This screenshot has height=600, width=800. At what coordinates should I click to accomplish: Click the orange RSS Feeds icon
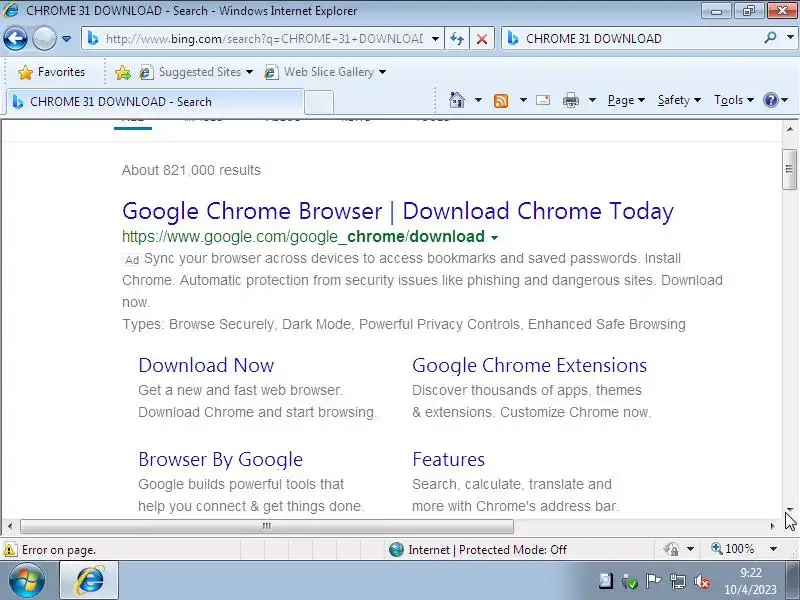point(501,101)
